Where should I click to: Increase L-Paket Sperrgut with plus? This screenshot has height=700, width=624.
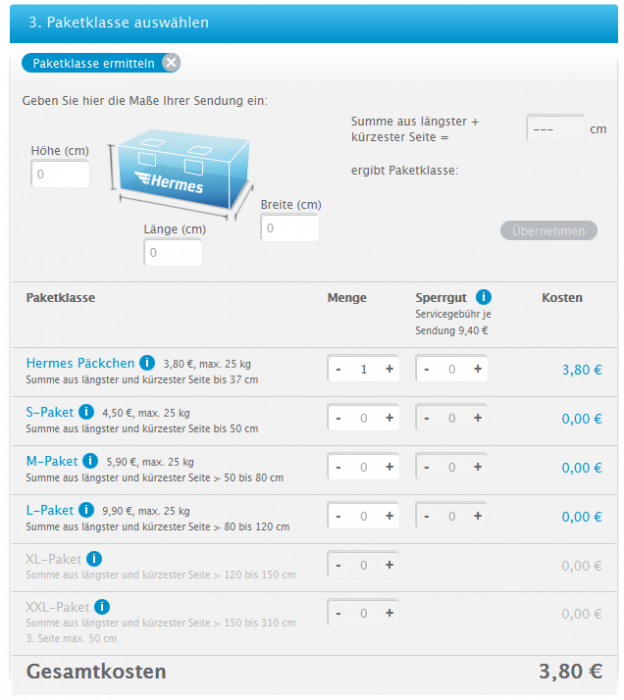click(478, 517)
